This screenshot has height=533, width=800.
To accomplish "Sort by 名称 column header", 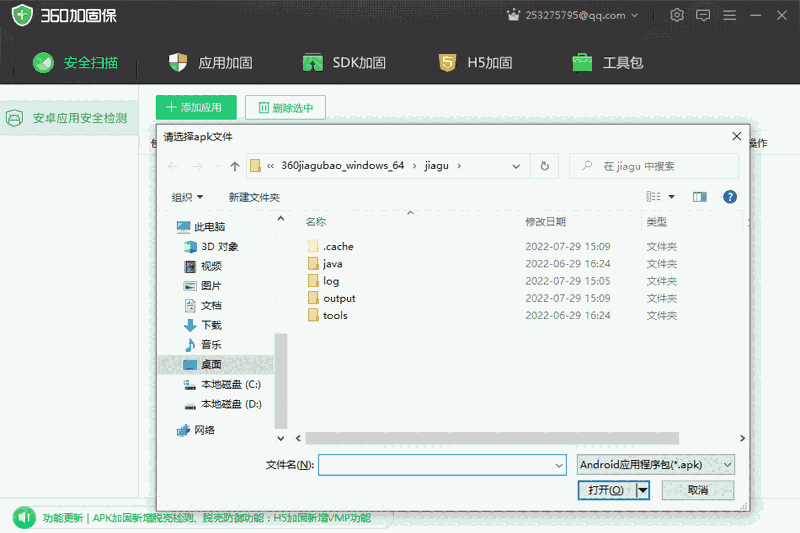I will pos(316,222).
